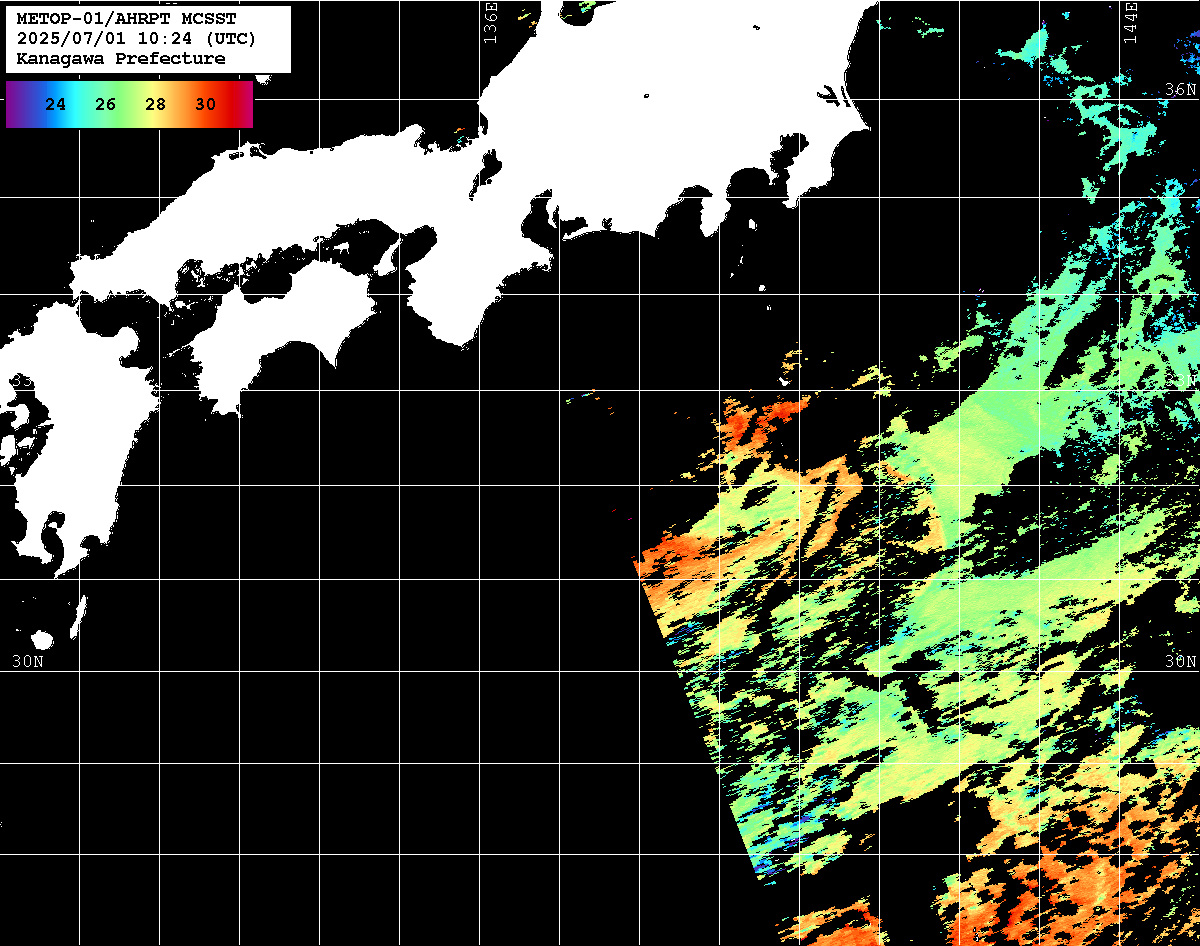This screenshot has width=1200, height=946.
Task: Click the 24 value on the color scale
Action: pyautogui.click(x=56, y=104)
